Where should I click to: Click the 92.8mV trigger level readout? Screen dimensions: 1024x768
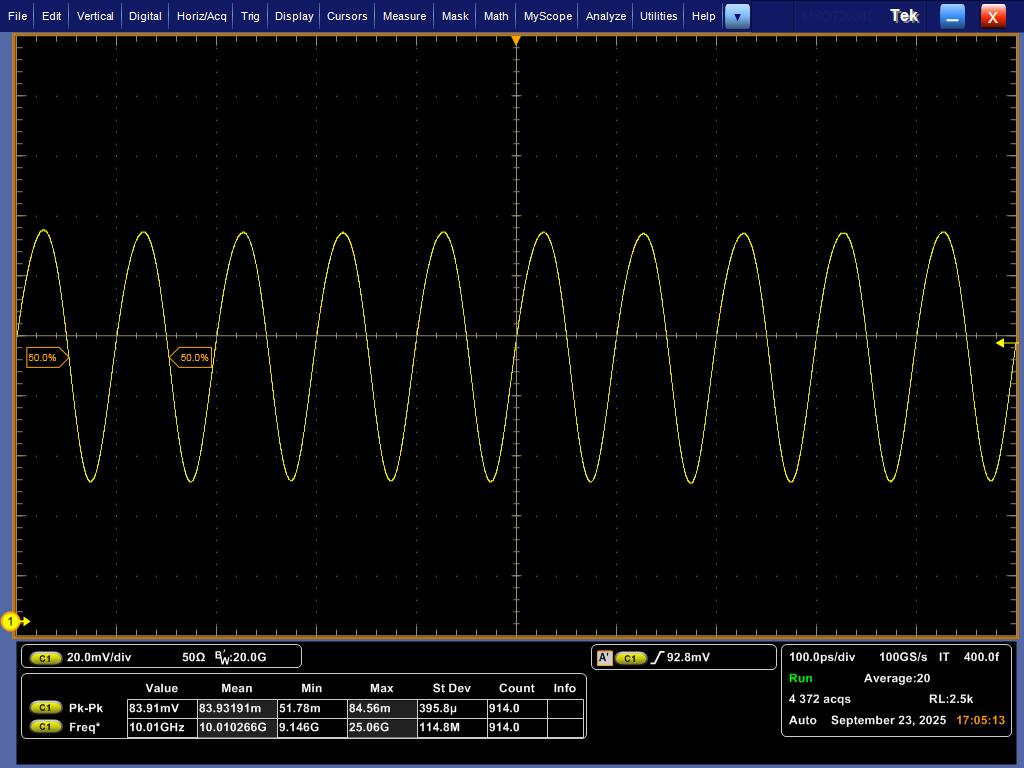tap(688, 658)
